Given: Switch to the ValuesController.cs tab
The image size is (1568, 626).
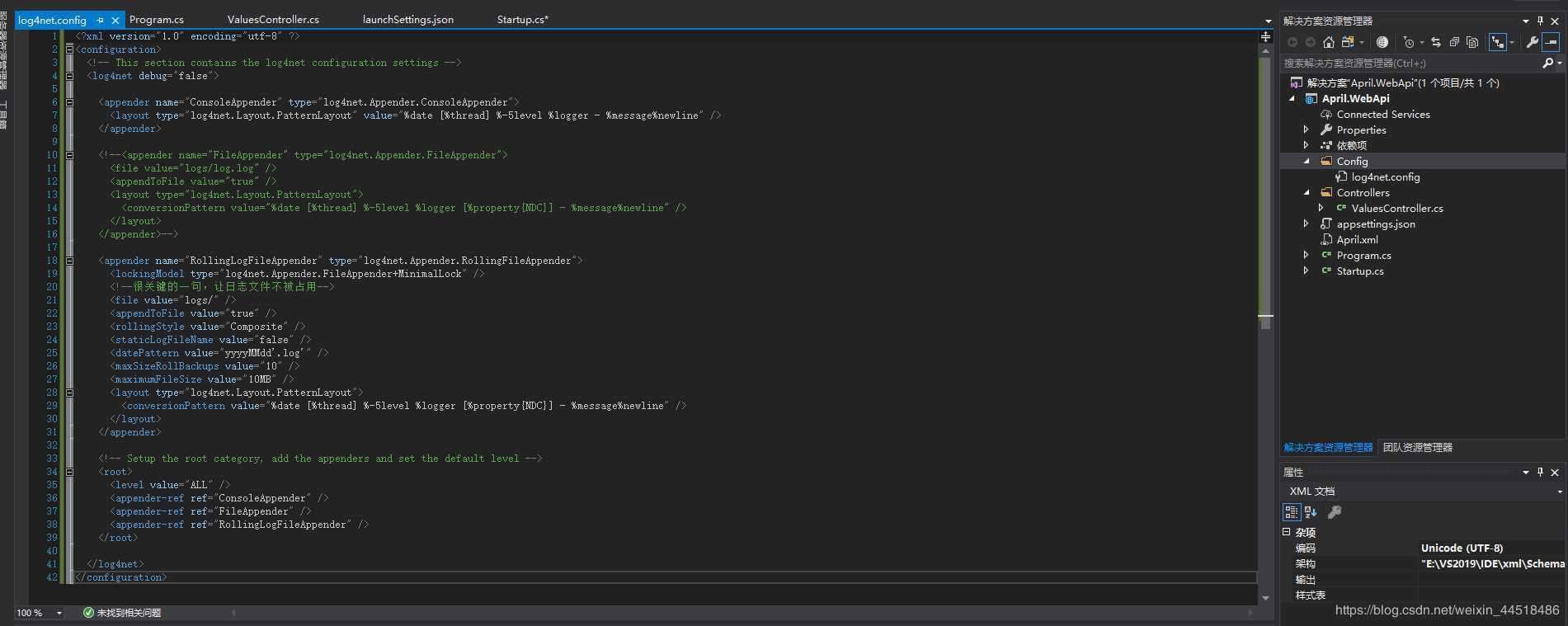Looking at the screenshot, I should click(273, 20).
